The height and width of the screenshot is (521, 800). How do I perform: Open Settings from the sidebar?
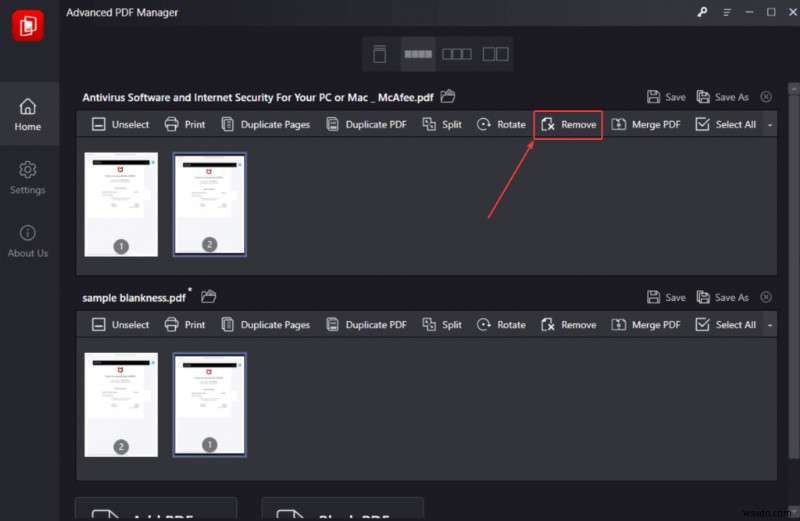28,178
